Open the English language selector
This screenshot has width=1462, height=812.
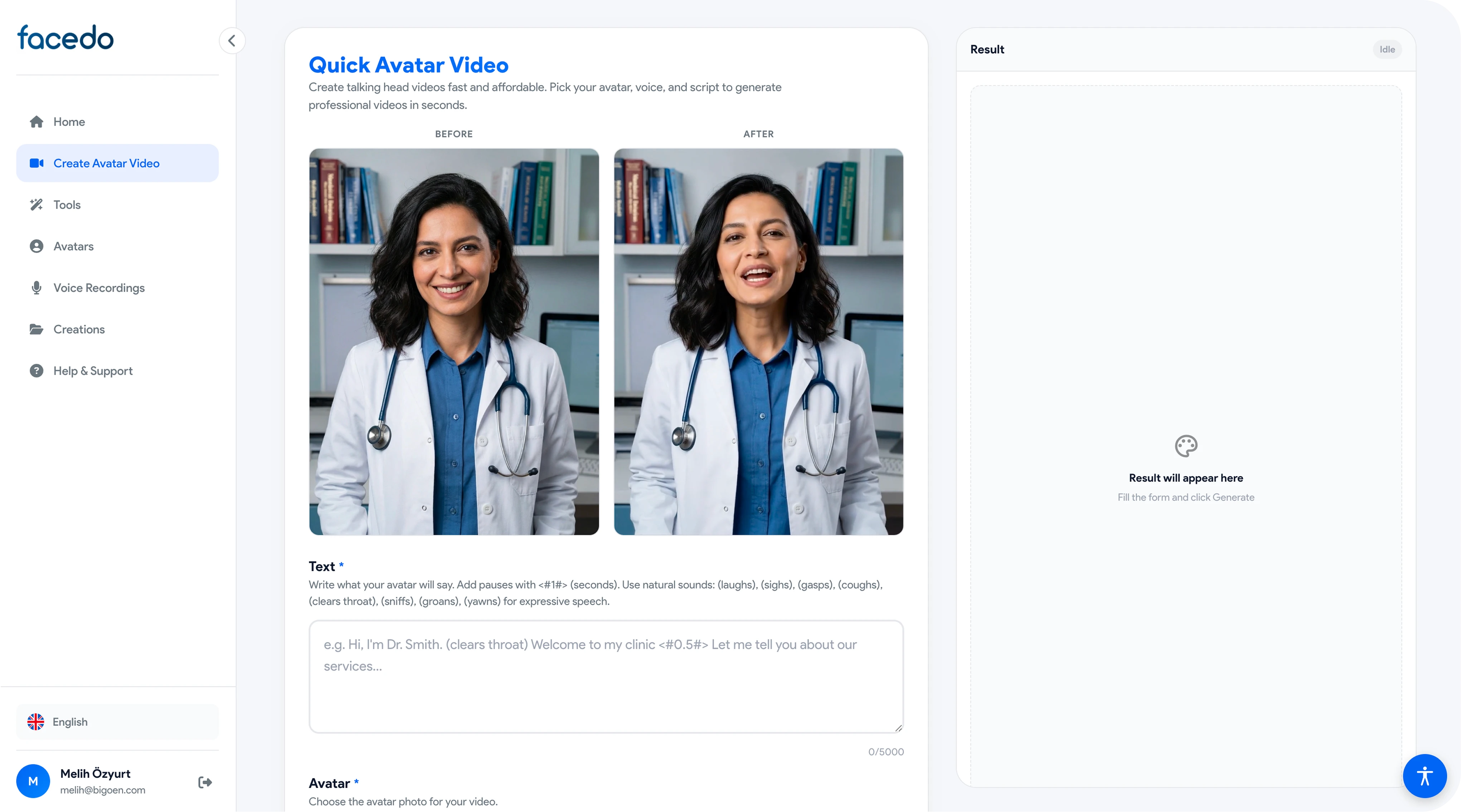pyautogui.click(x=117, y=722)
